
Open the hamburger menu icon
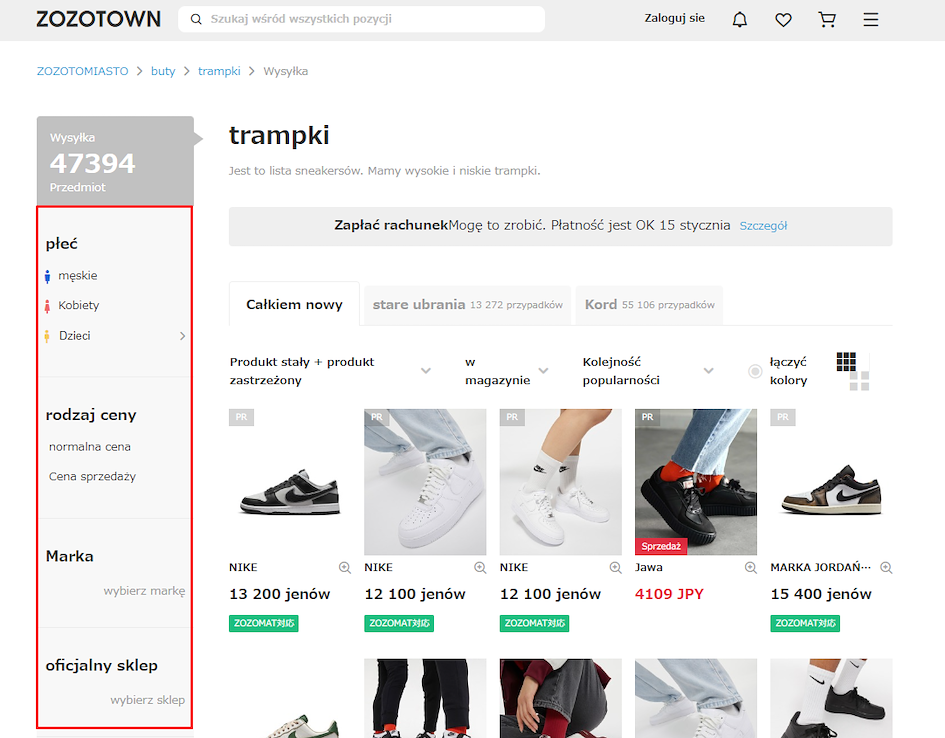click(870, 20)
